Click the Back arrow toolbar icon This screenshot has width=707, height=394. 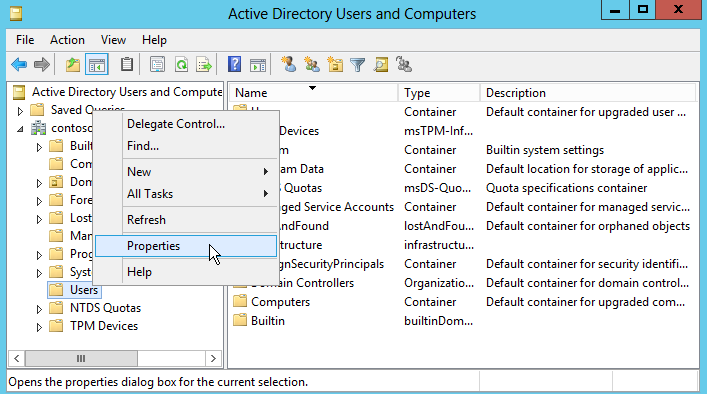19,65
